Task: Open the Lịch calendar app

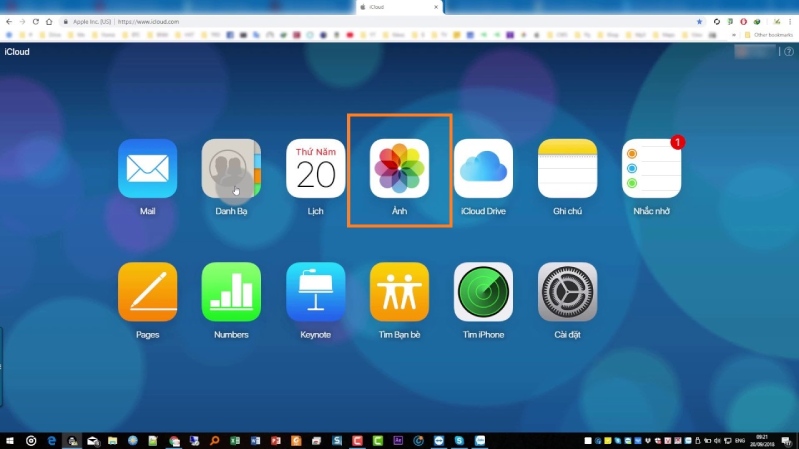Action: click(315, 169)
